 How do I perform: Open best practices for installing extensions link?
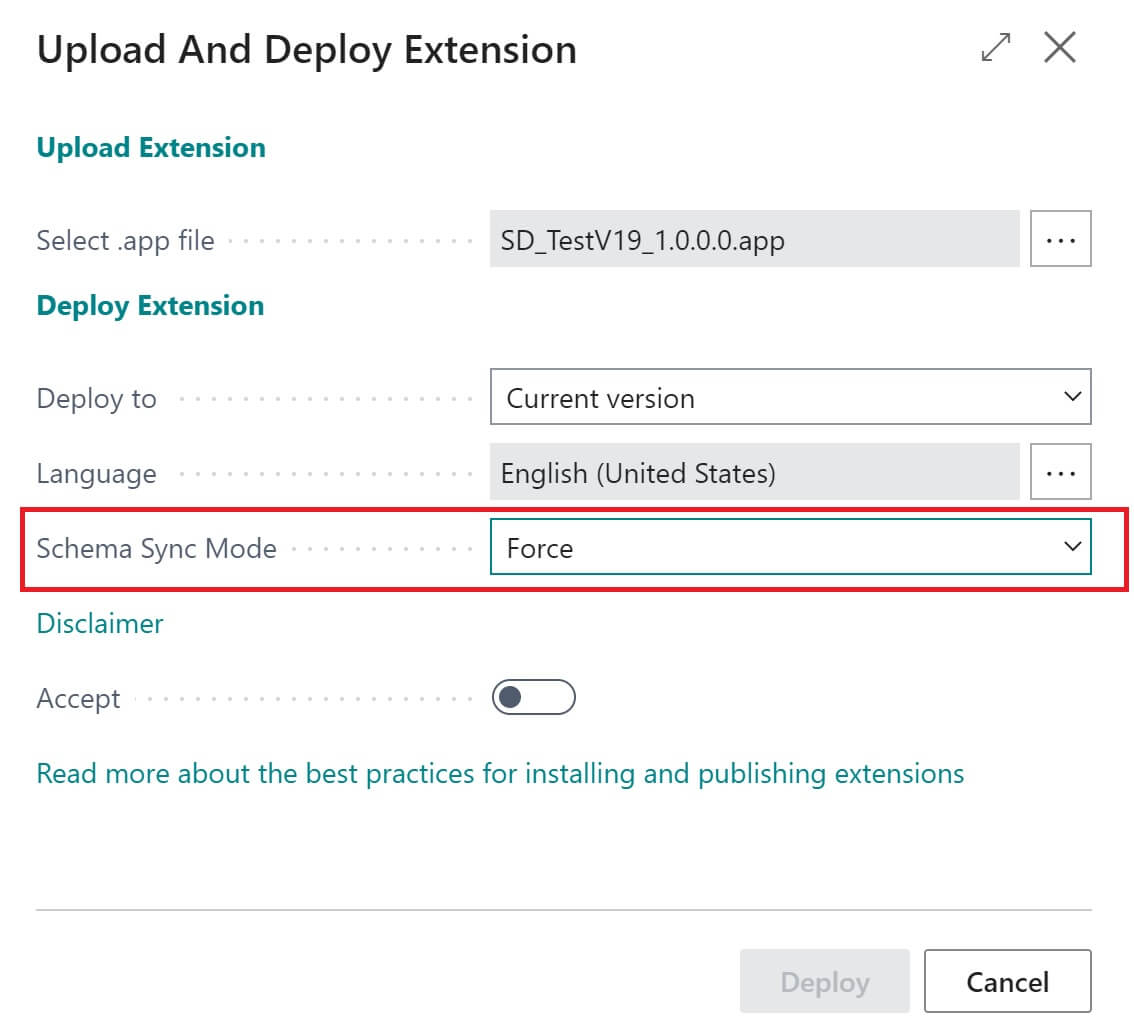click(x=500, y=774)
